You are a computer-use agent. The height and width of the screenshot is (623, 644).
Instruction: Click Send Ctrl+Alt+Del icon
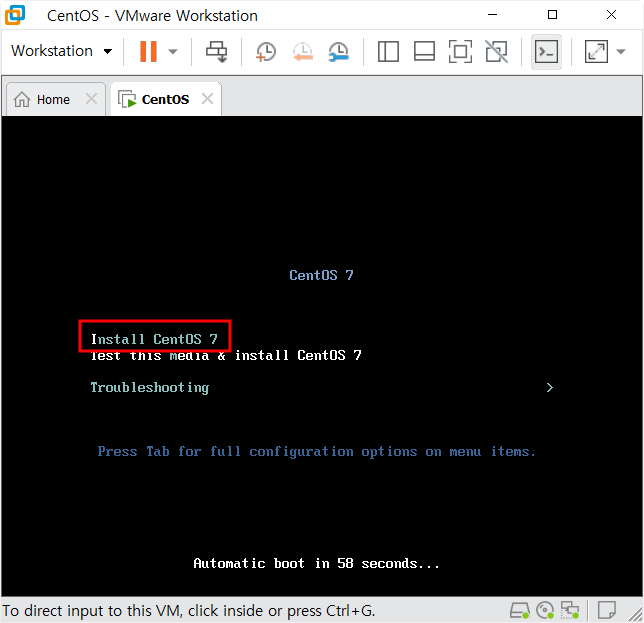216,52
